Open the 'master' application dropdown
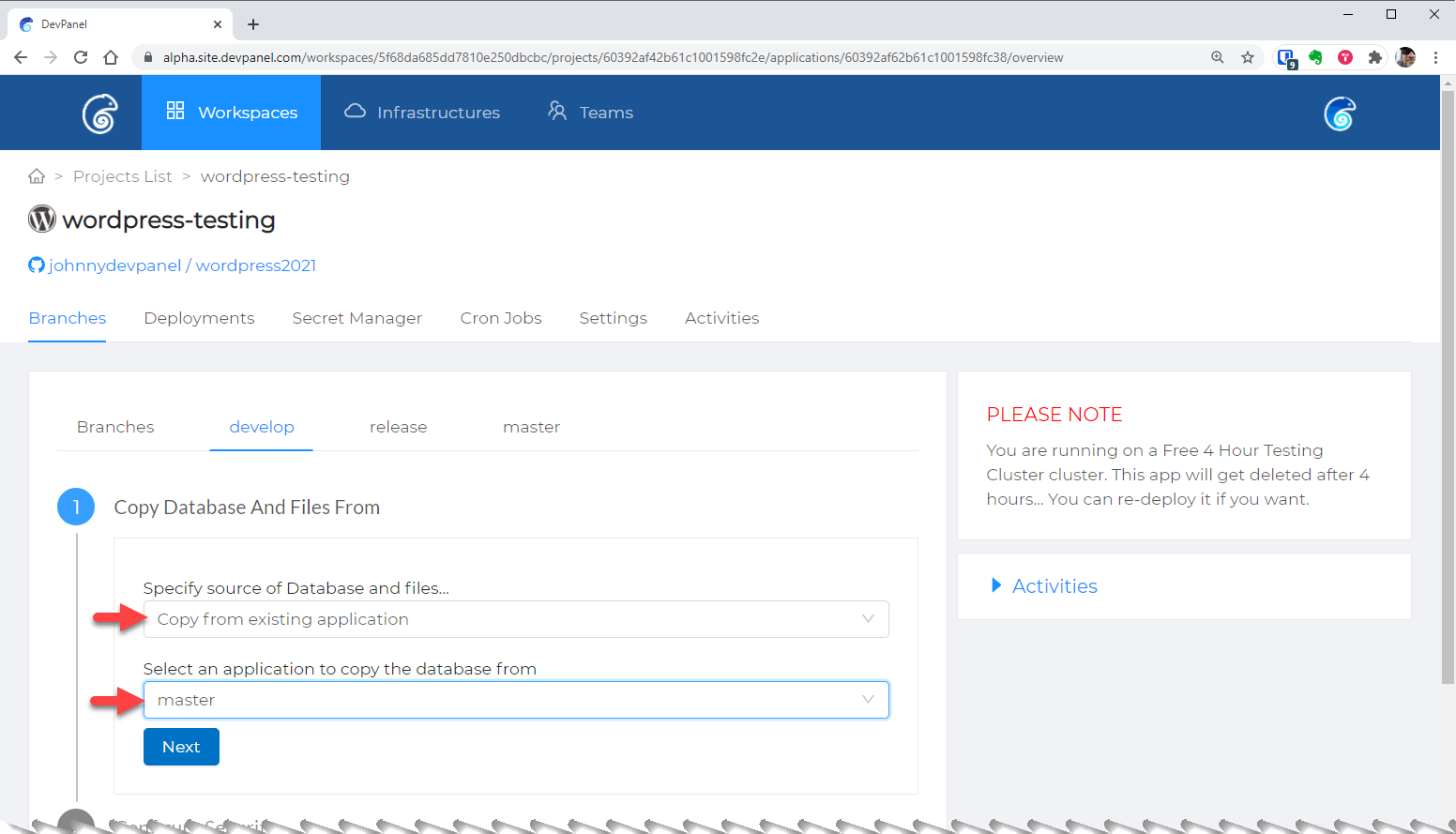1456x834 pixels. [515, 700]
